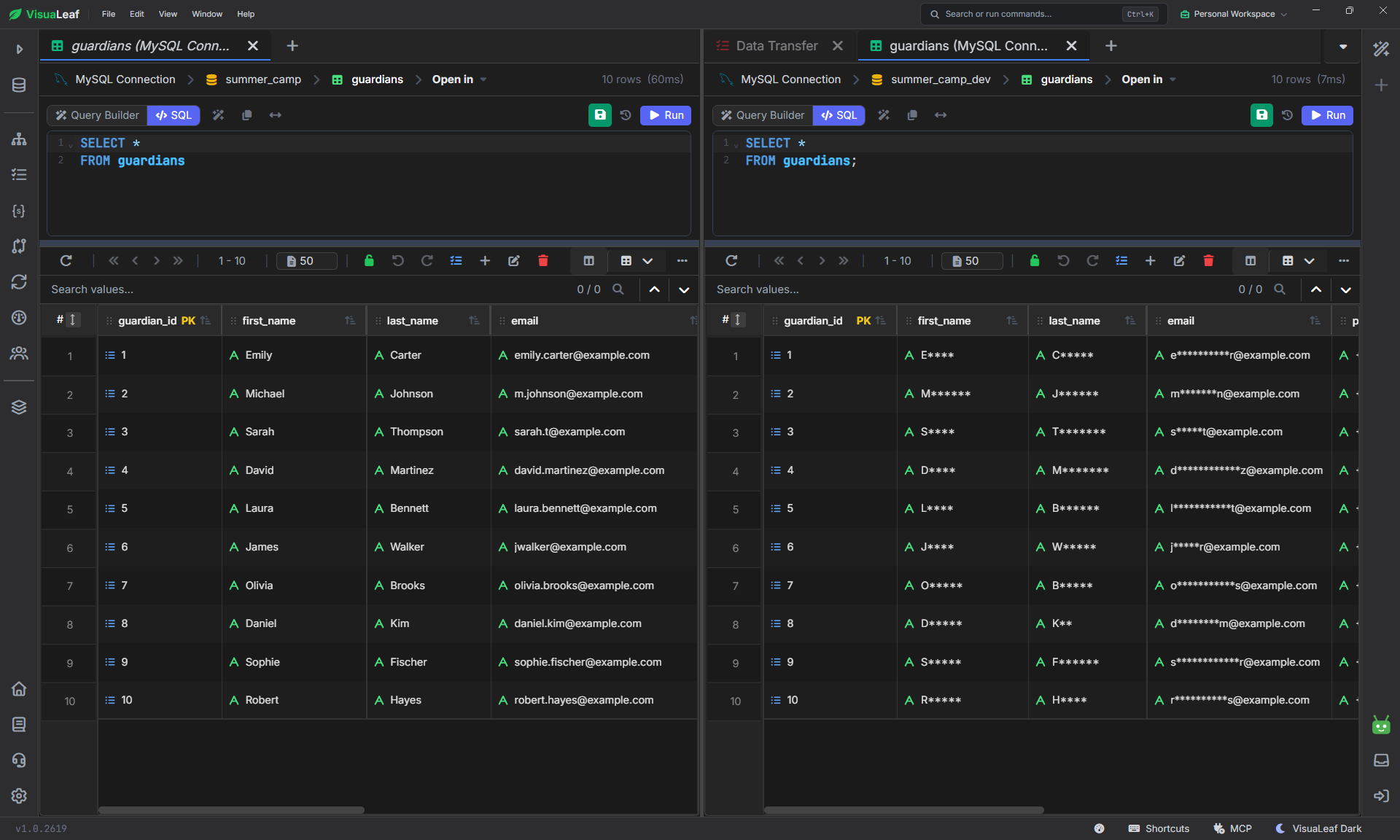Click the home icon in sidebar
The width and height of the screenshot is (1400, 840).
point(19,689)
